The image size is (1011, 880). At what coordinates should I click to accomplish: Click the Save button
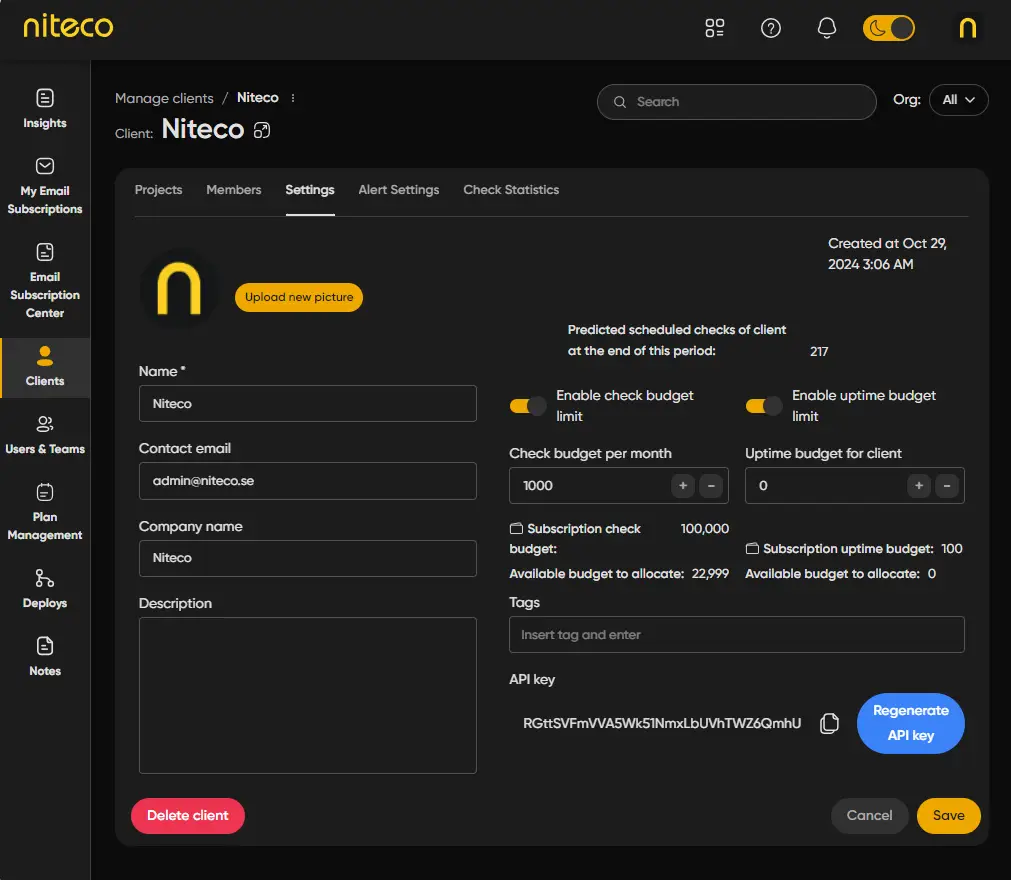948,816
